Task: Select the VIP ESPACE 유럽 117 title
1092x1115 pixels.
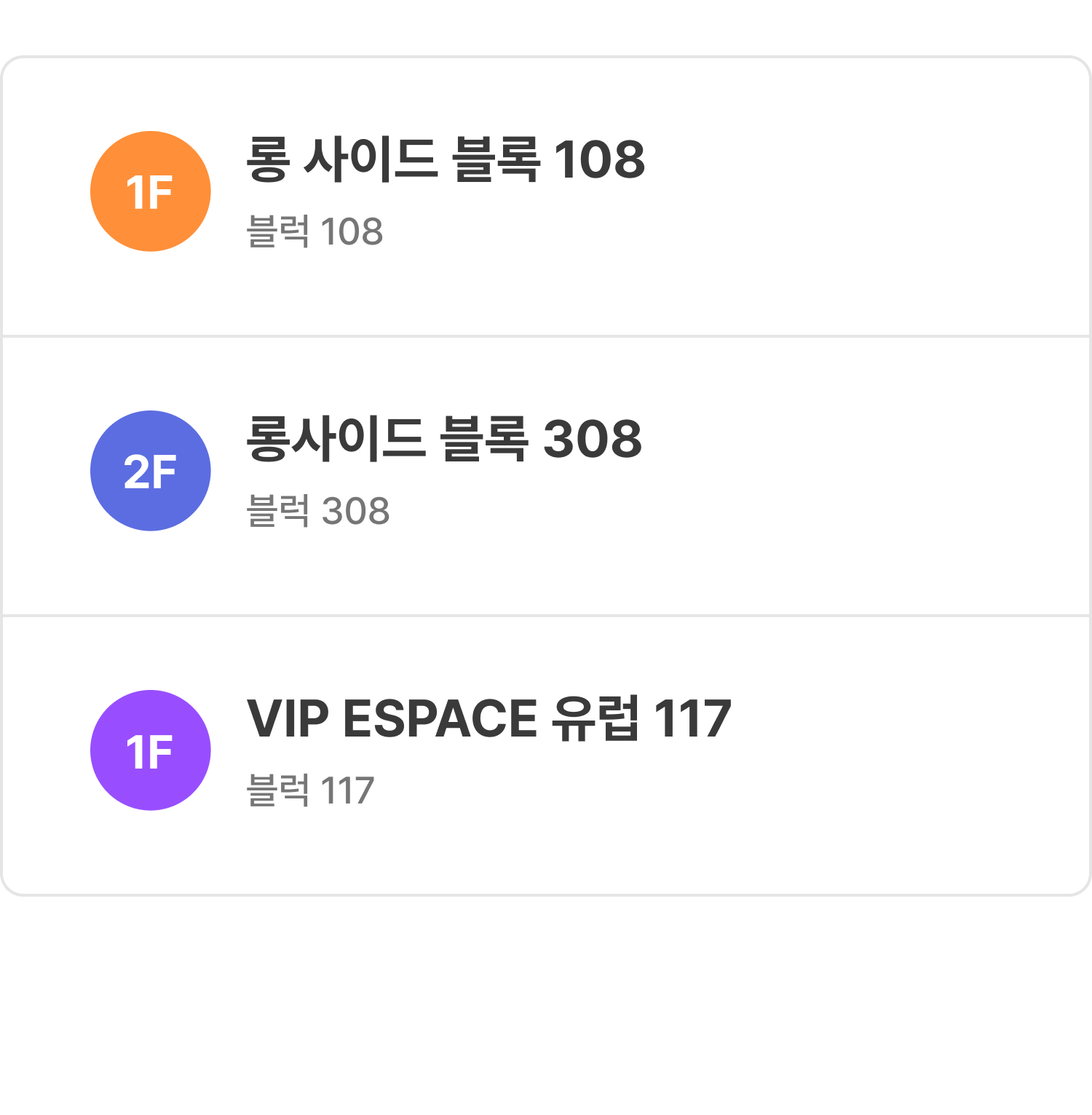Action: [x=488, y=718]
